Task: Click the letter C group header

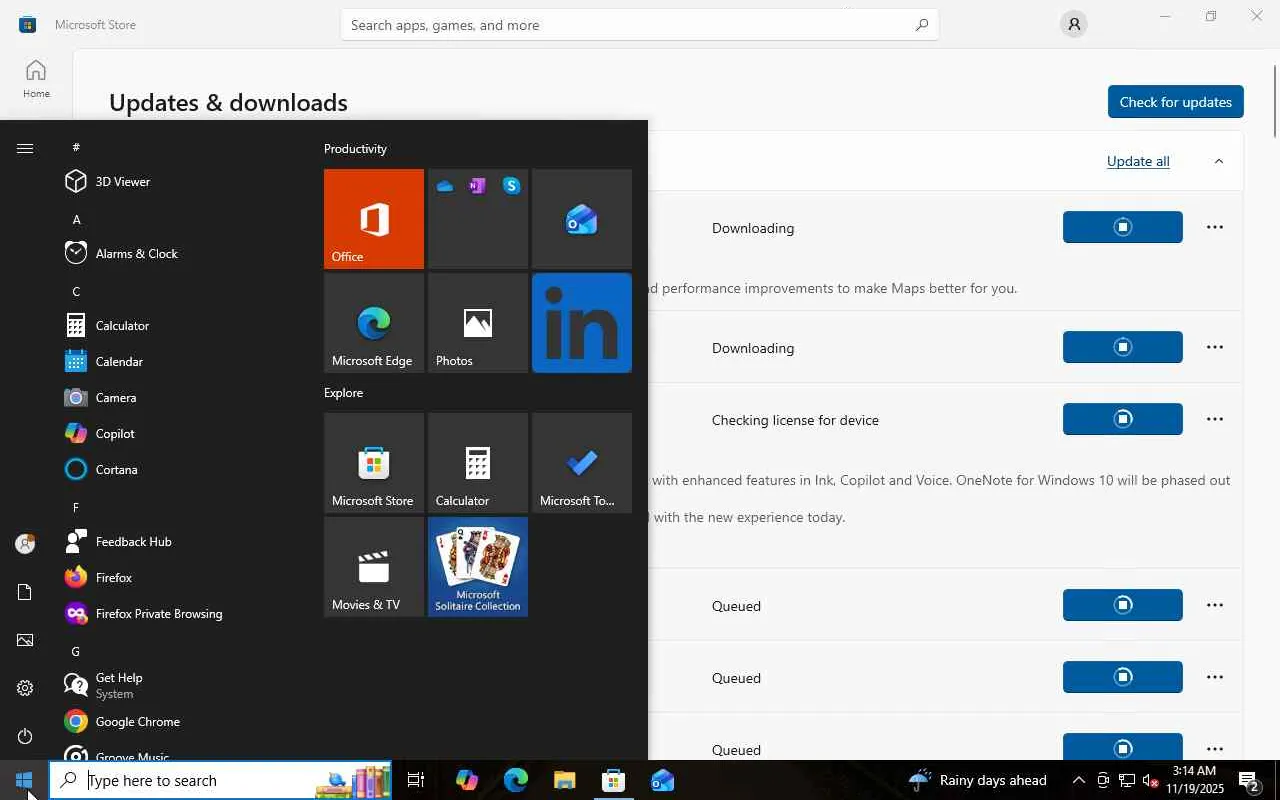Action: [77, 291]
